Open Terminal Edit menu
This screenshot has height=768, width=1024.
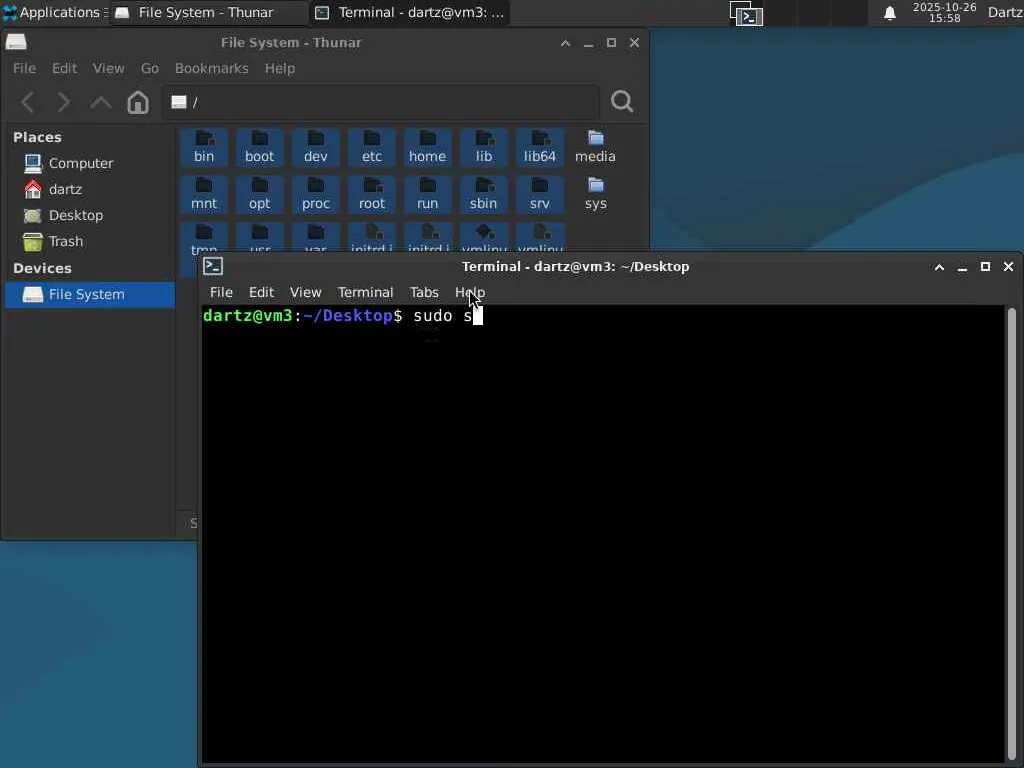(x=261, y=292)
